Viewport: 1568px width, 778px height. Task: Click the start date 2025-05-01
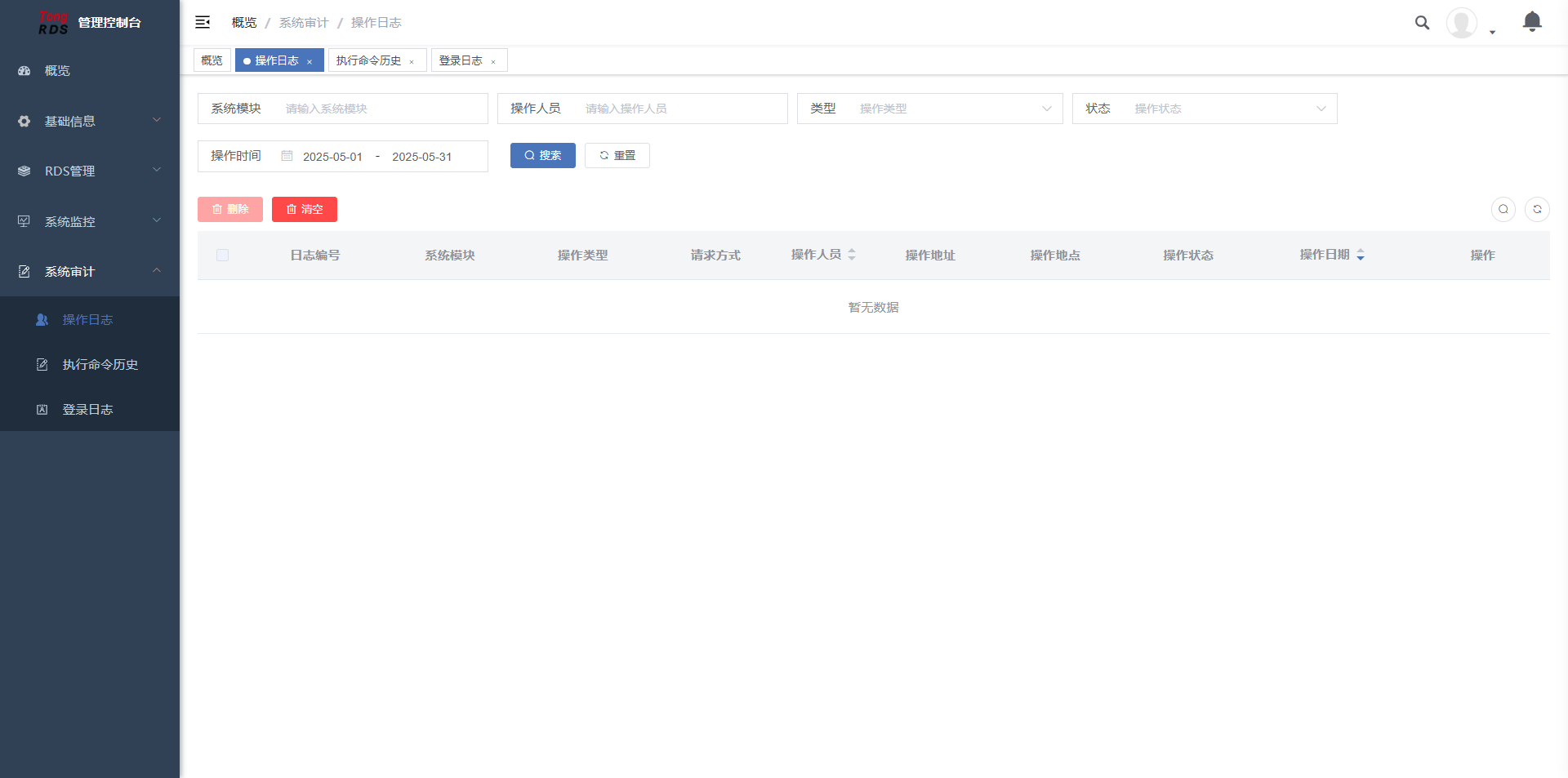[332, 157]
